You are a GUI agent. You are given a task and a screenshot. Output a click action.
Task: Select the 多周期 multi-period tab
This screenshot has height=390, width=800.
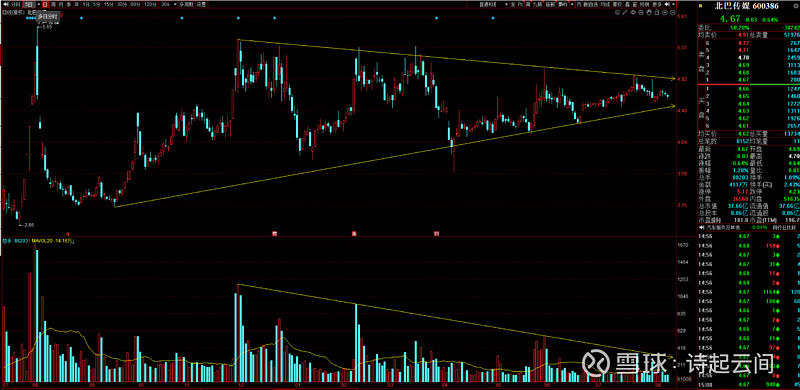pos(186,5)
